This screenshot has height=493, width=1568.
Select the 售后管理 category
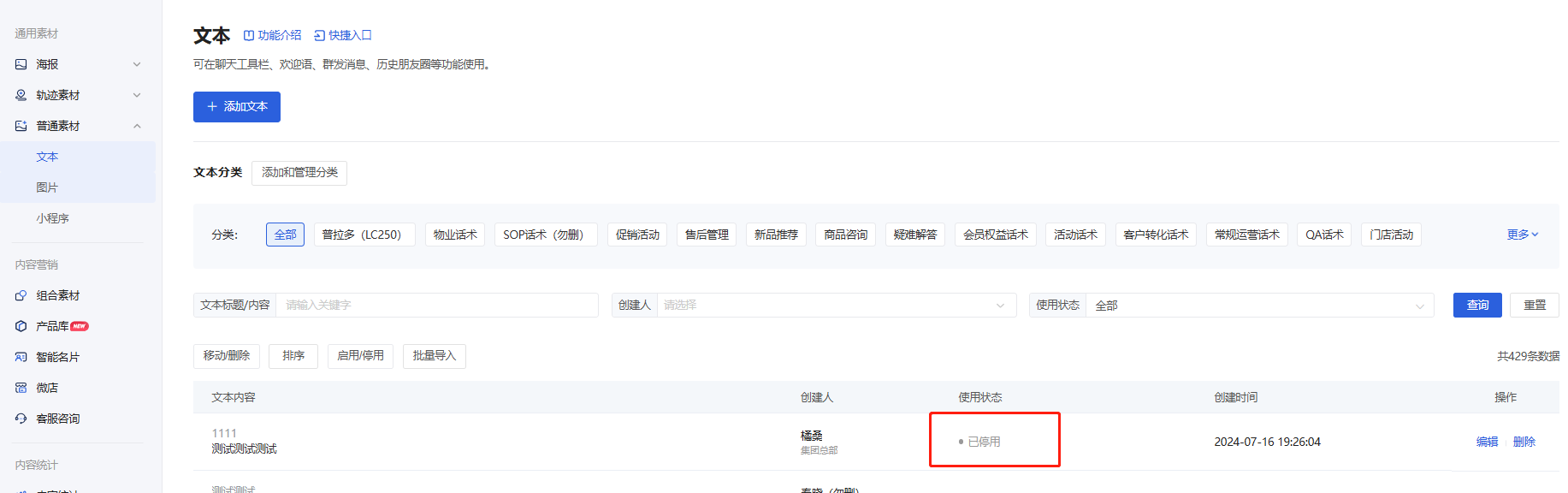(707, 235)
